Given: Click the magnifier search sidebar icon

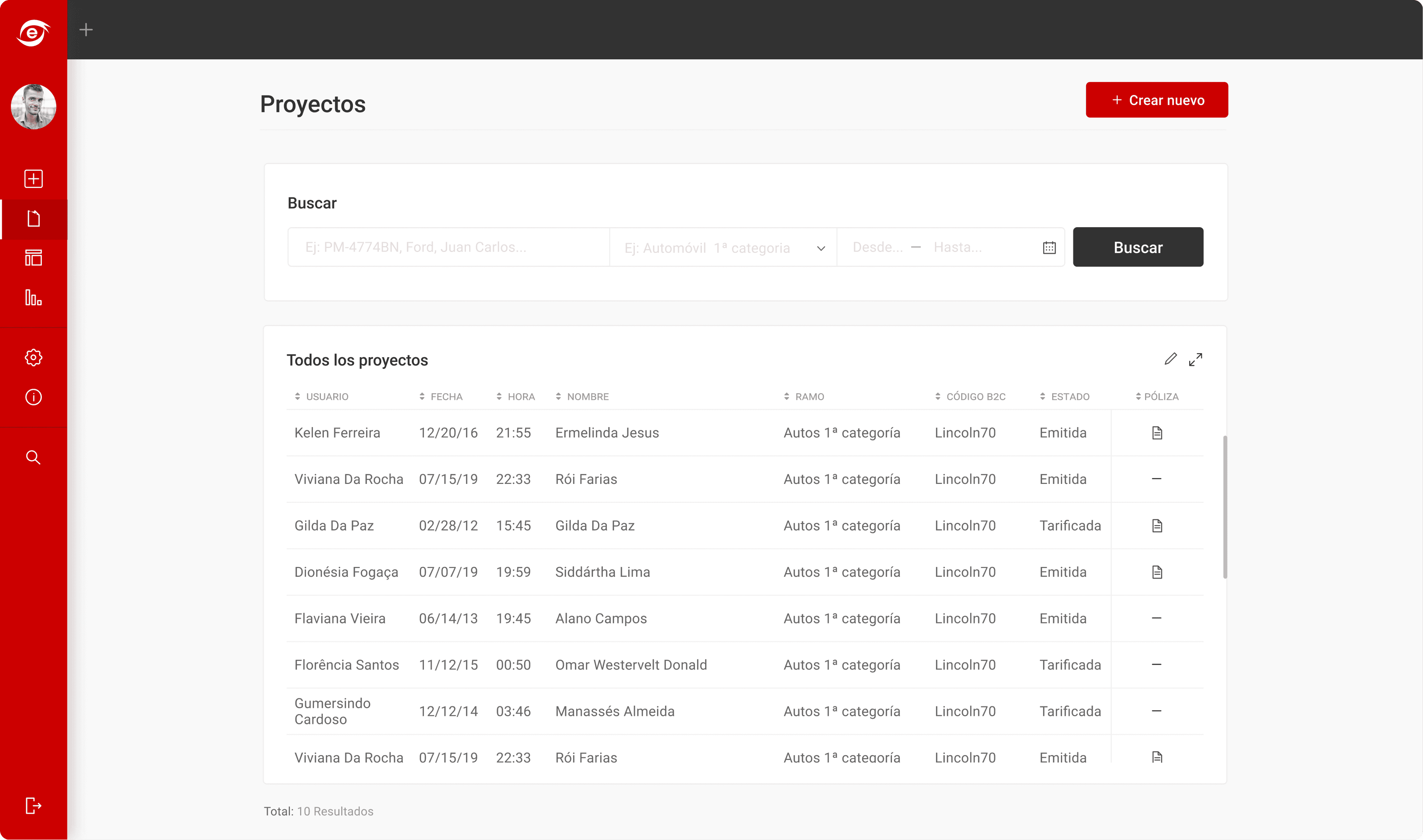Looking at the screenshot, I should [x=33, y=457].
